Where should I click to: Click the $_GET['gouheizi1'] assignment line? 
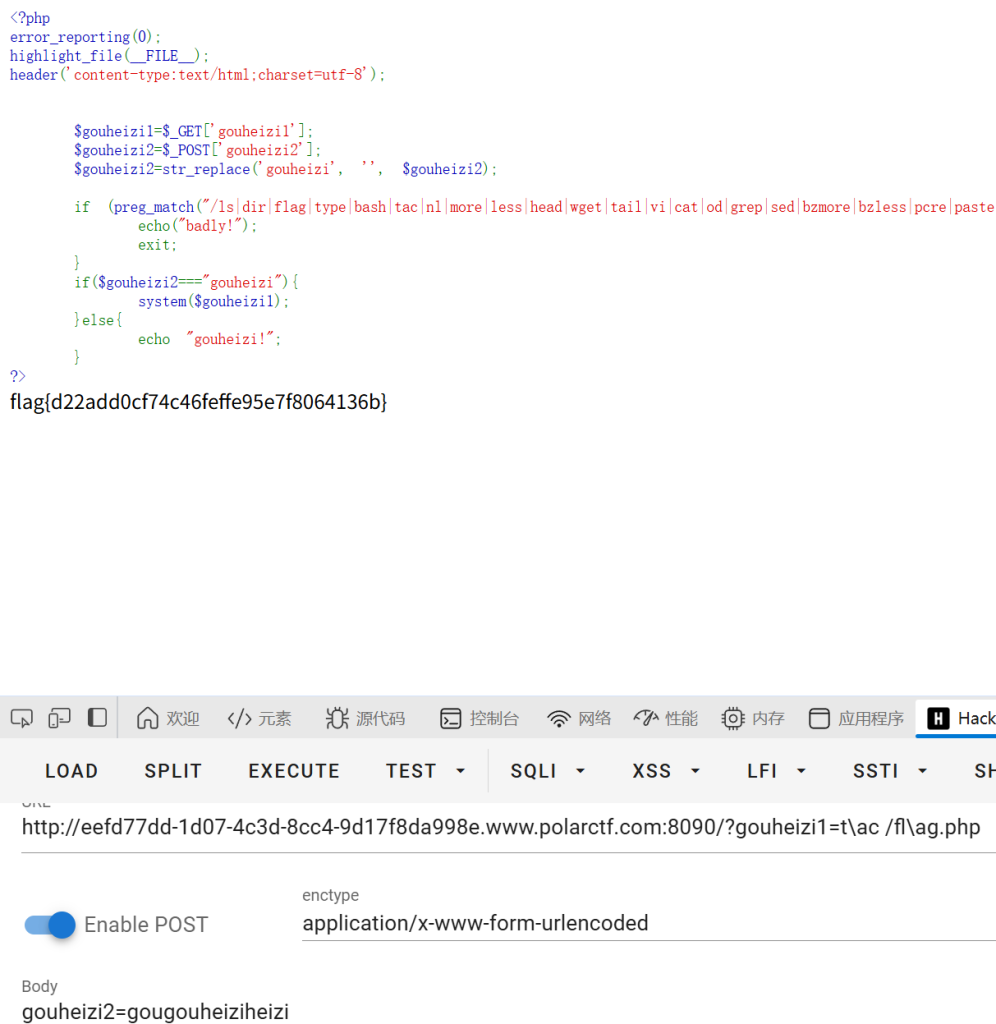coord(193,131)
